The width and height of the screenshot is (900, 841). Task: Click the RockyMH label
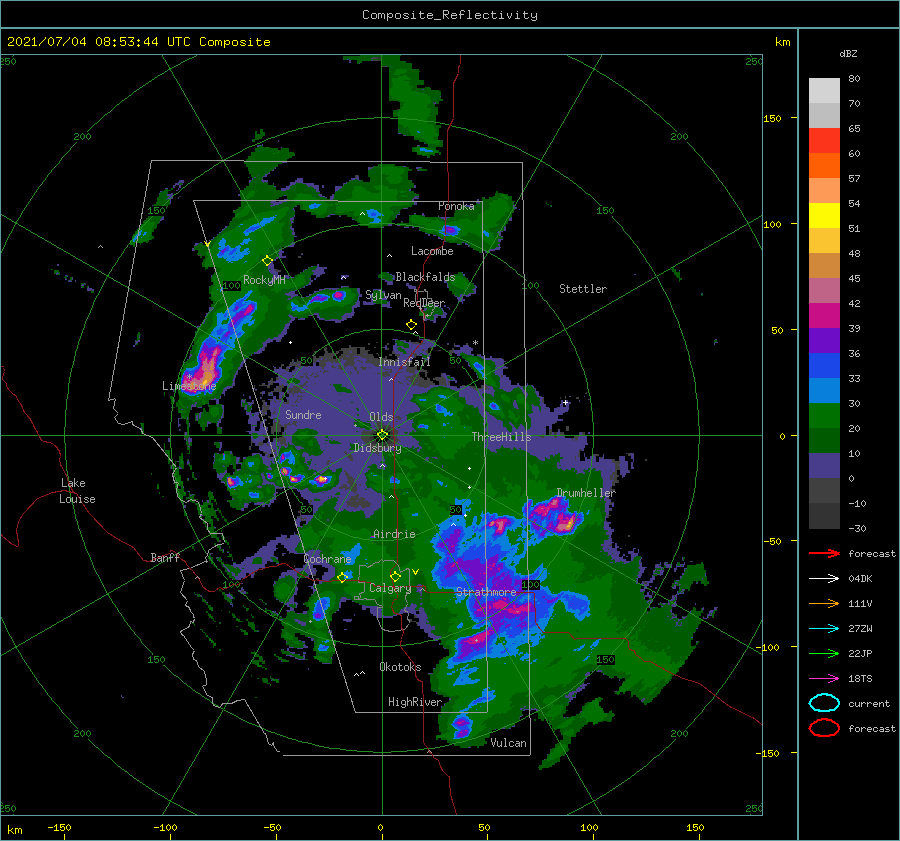(x=264, y=280)
